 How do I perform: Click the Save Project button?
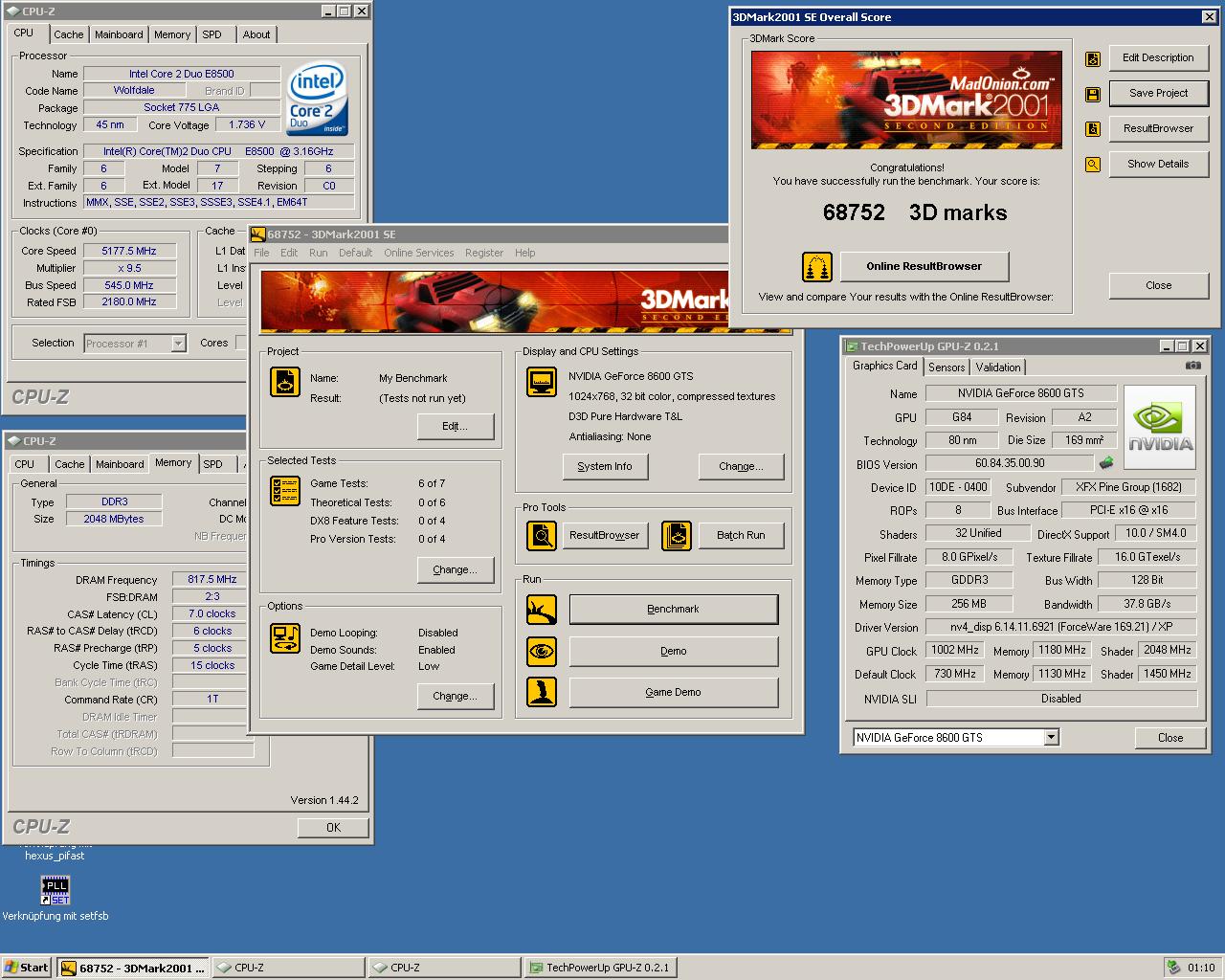click(1158, 93)
